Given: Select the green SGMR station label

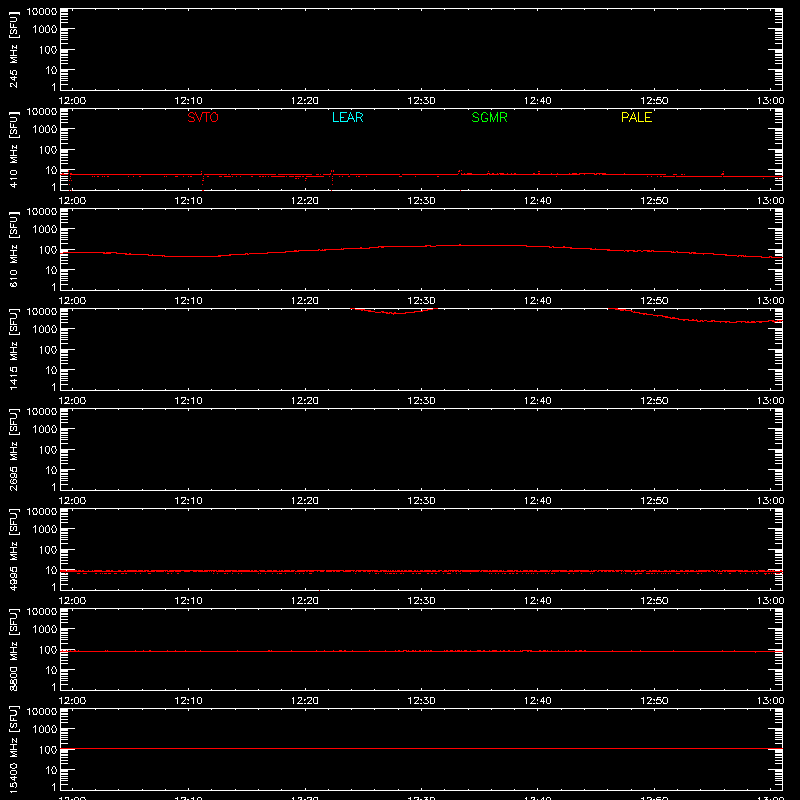Looking at the screenshot, I should [x=489, y=117].
